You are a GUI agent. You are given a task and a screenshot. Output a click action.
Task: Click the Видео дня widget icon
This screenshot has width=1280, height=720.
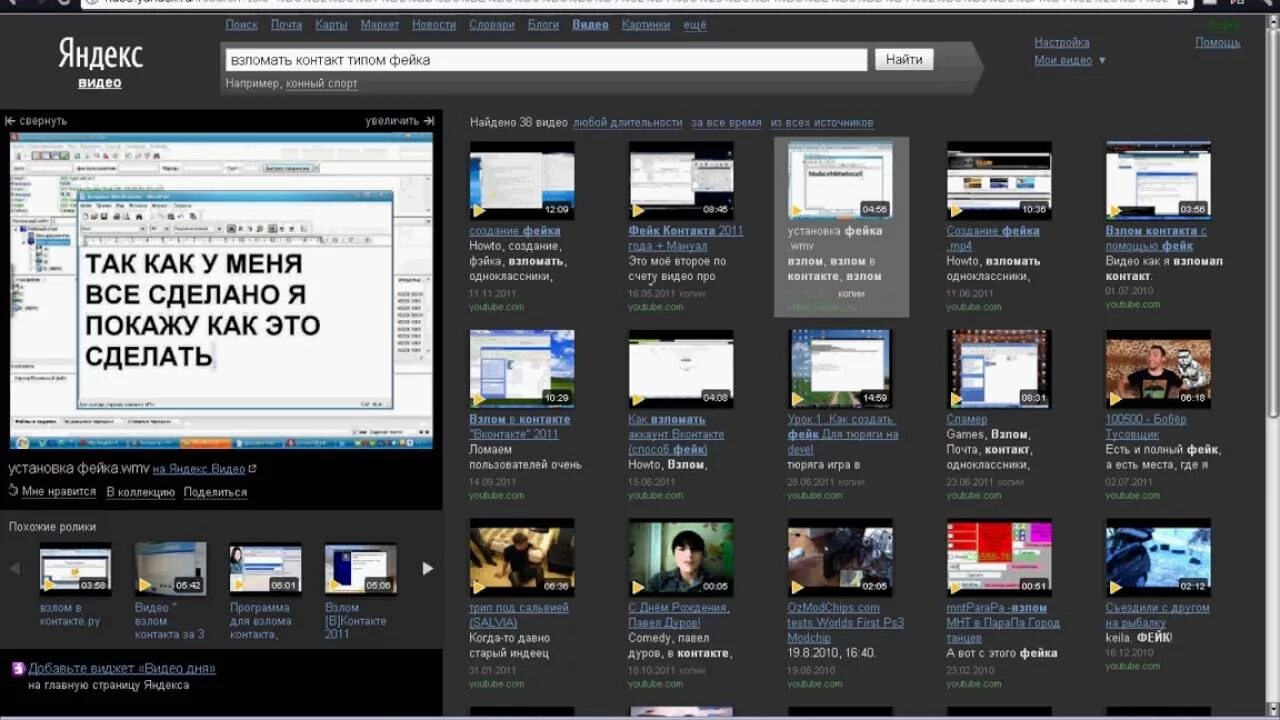pyautogui.click(x=18, y=669)
